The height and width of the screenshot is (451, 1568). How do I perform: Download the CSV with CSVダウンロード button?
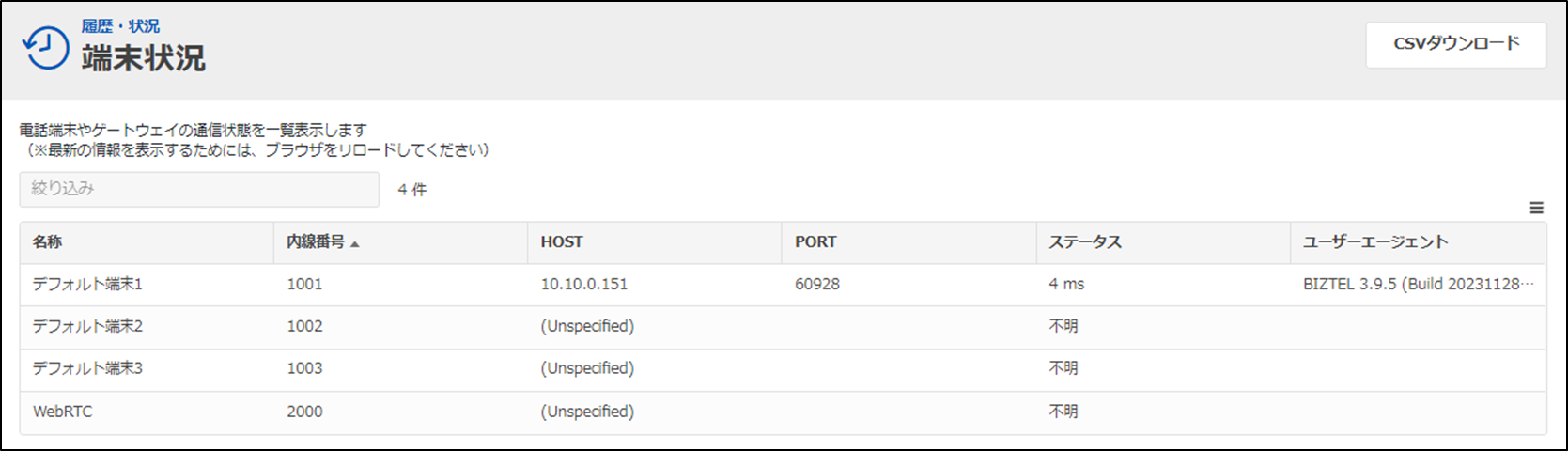(1456, 44)
